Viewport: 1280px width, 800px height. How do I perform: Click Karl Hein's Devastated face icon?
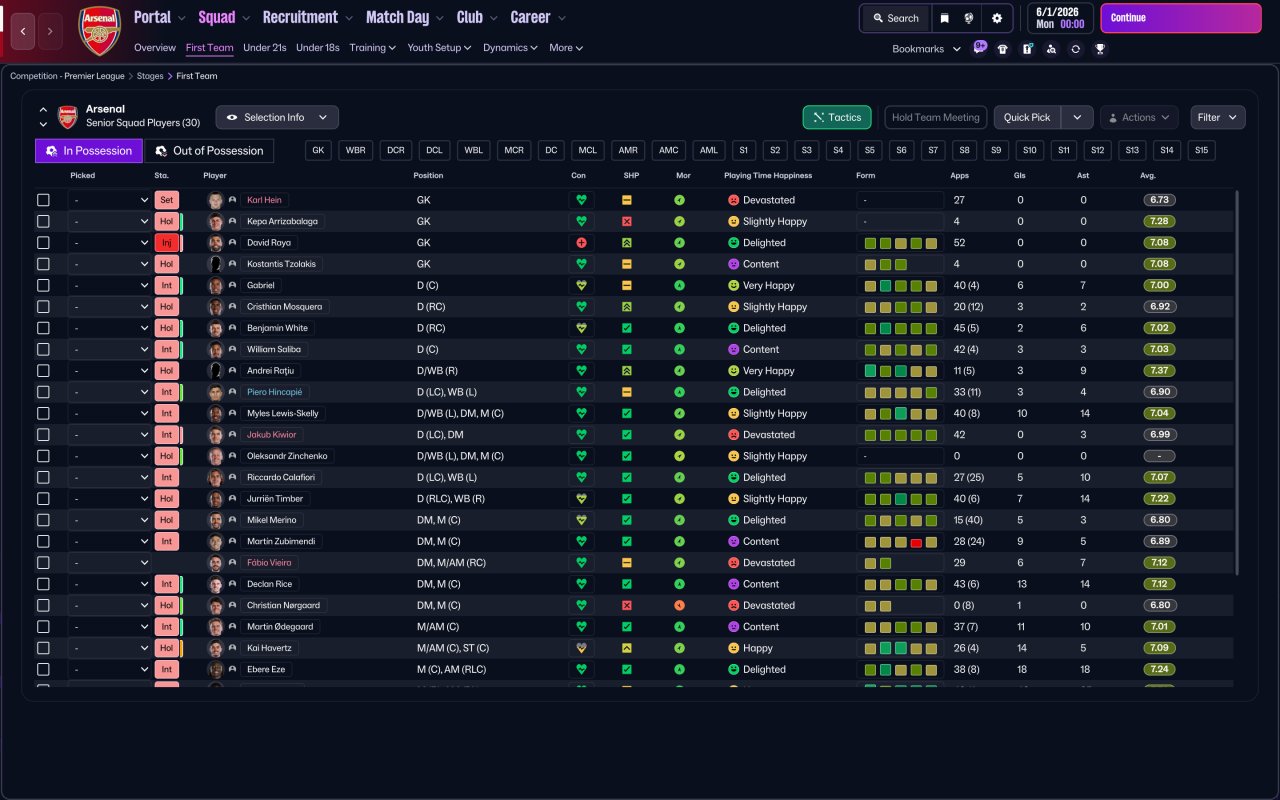coord(733,200)
